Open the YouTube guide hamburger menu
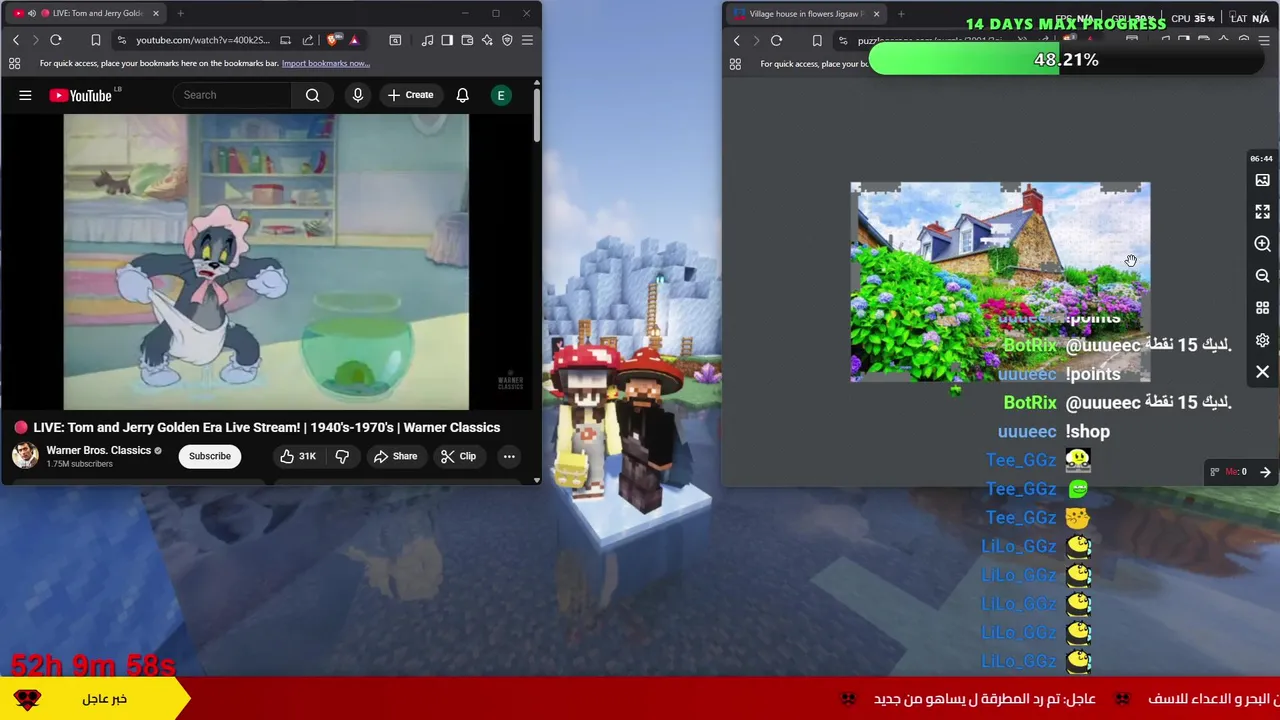The image size is (1280, 720). coord(25,95)
